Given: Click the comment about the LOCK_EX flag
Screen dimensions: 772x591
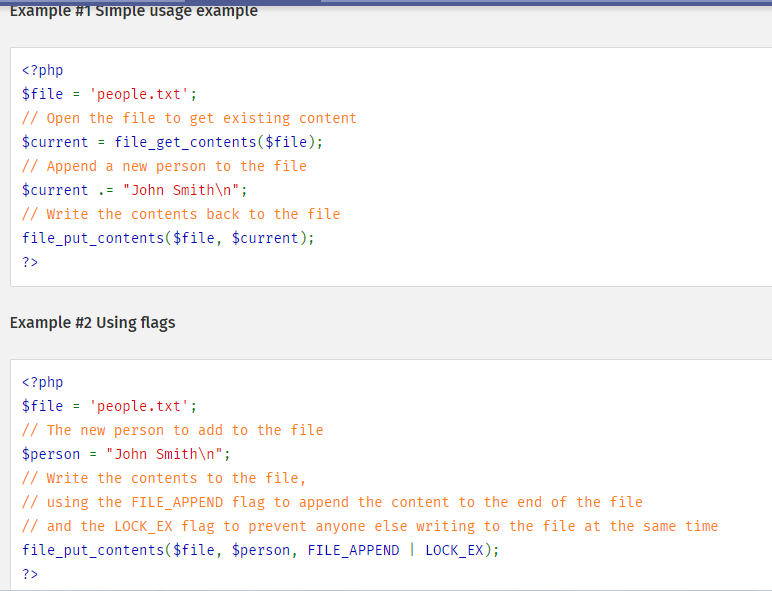Looking at the screenshot, I should [x=370, y=526].
